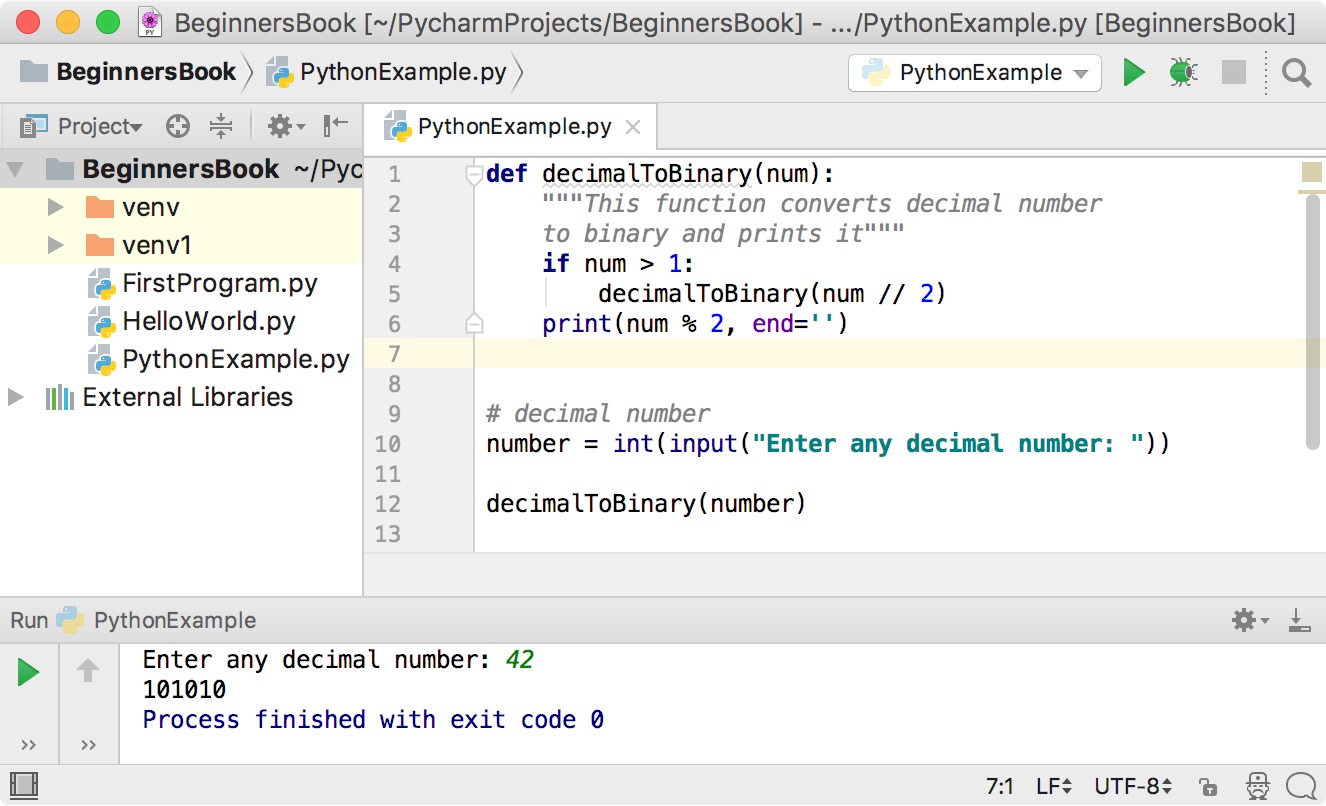Expand the venv folder arrow

56,208
